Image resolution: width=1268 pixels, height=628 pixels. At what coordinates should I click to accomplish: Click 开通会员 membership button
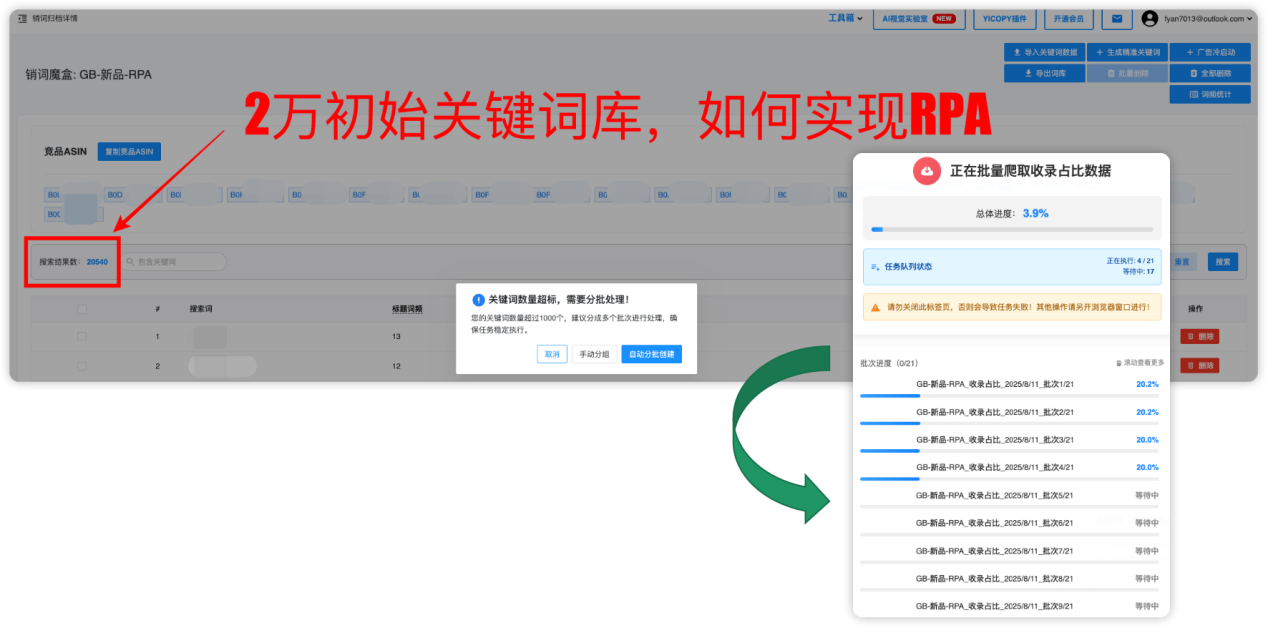[x=1069, y=18]
